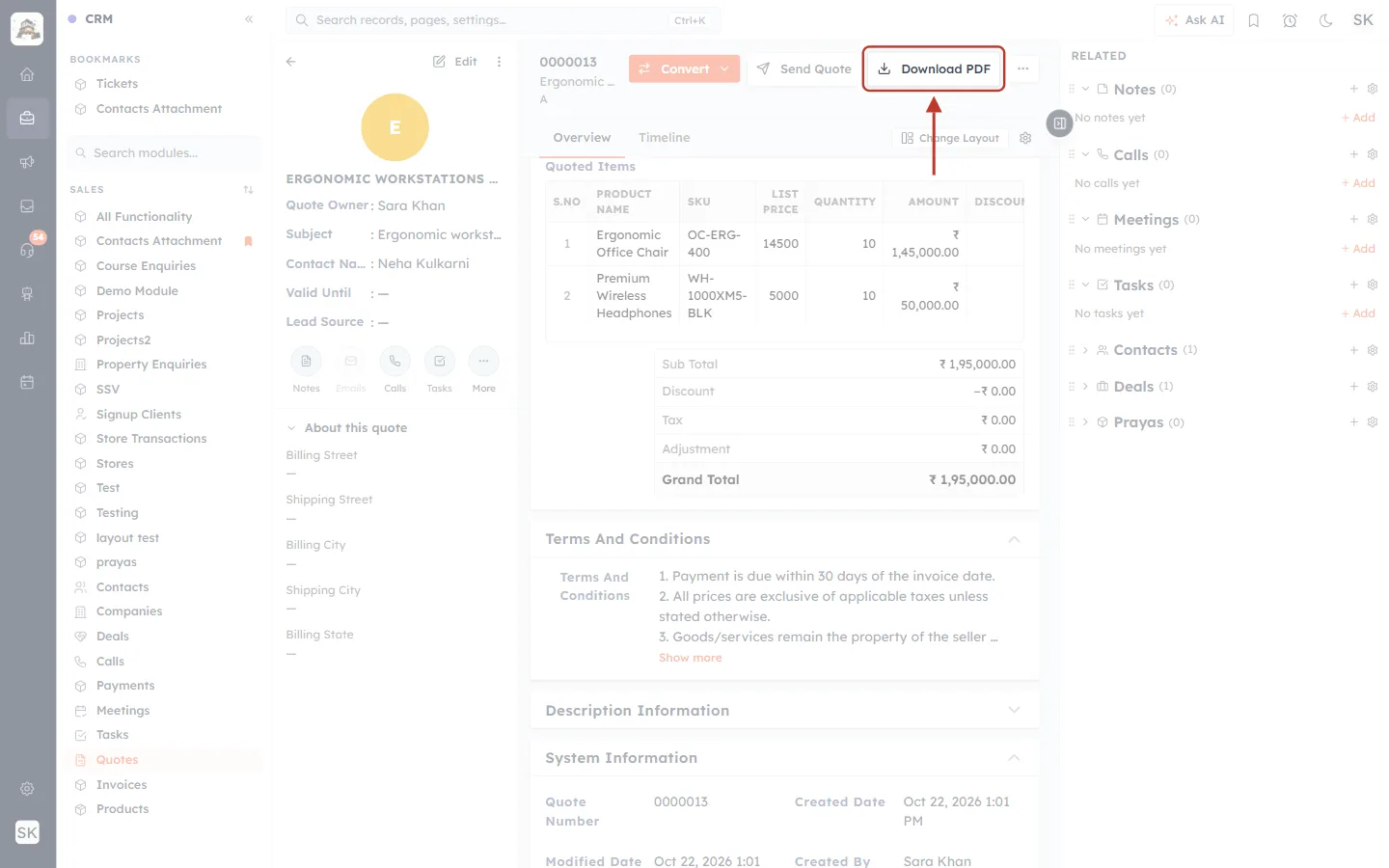The height and width of the screenshot is (868, 1389).
Task: Click Change Layout button
Action: 950,138
